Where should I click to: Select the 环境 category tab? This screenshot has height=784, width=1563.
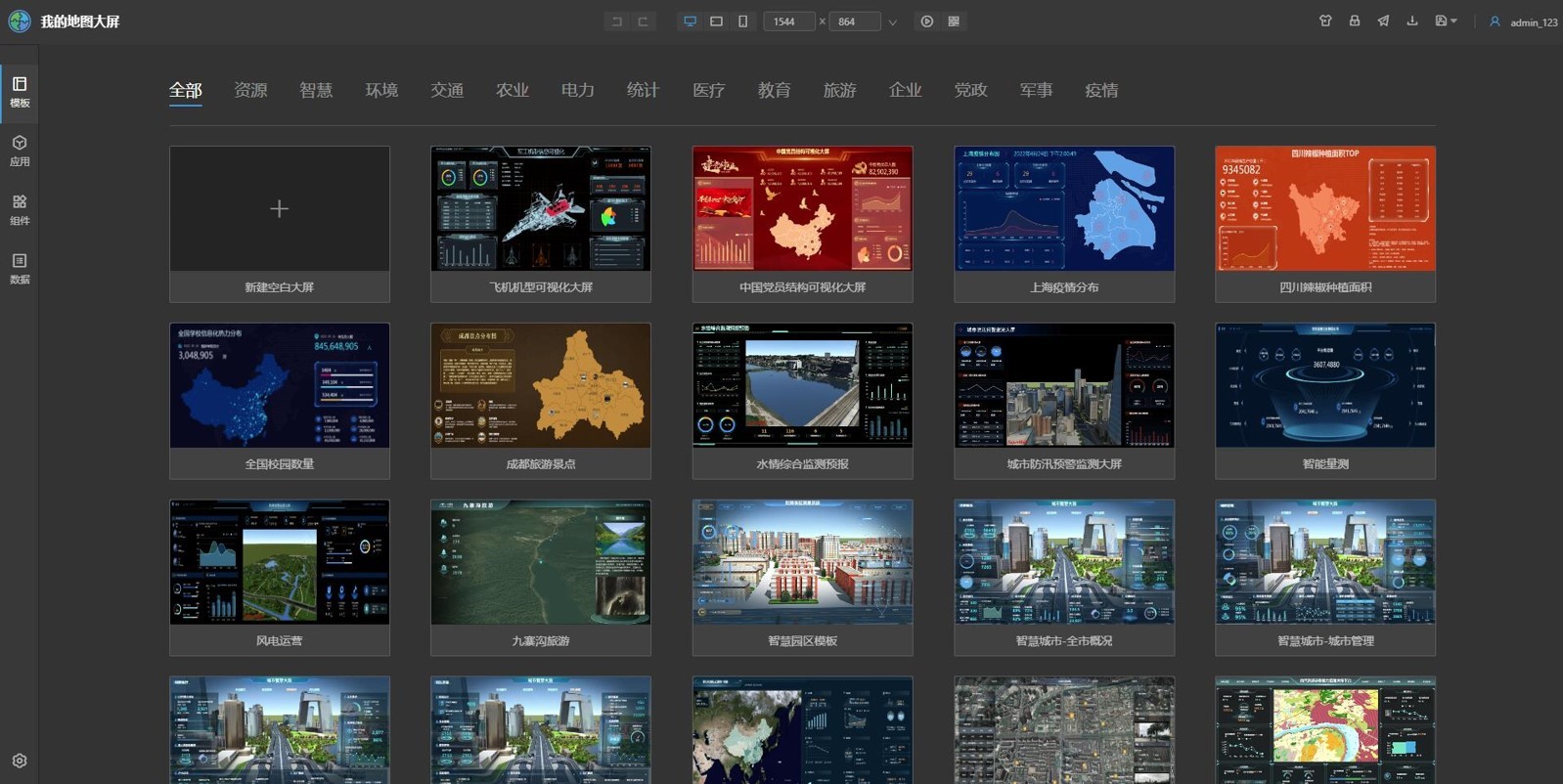[x=381, y=90]
